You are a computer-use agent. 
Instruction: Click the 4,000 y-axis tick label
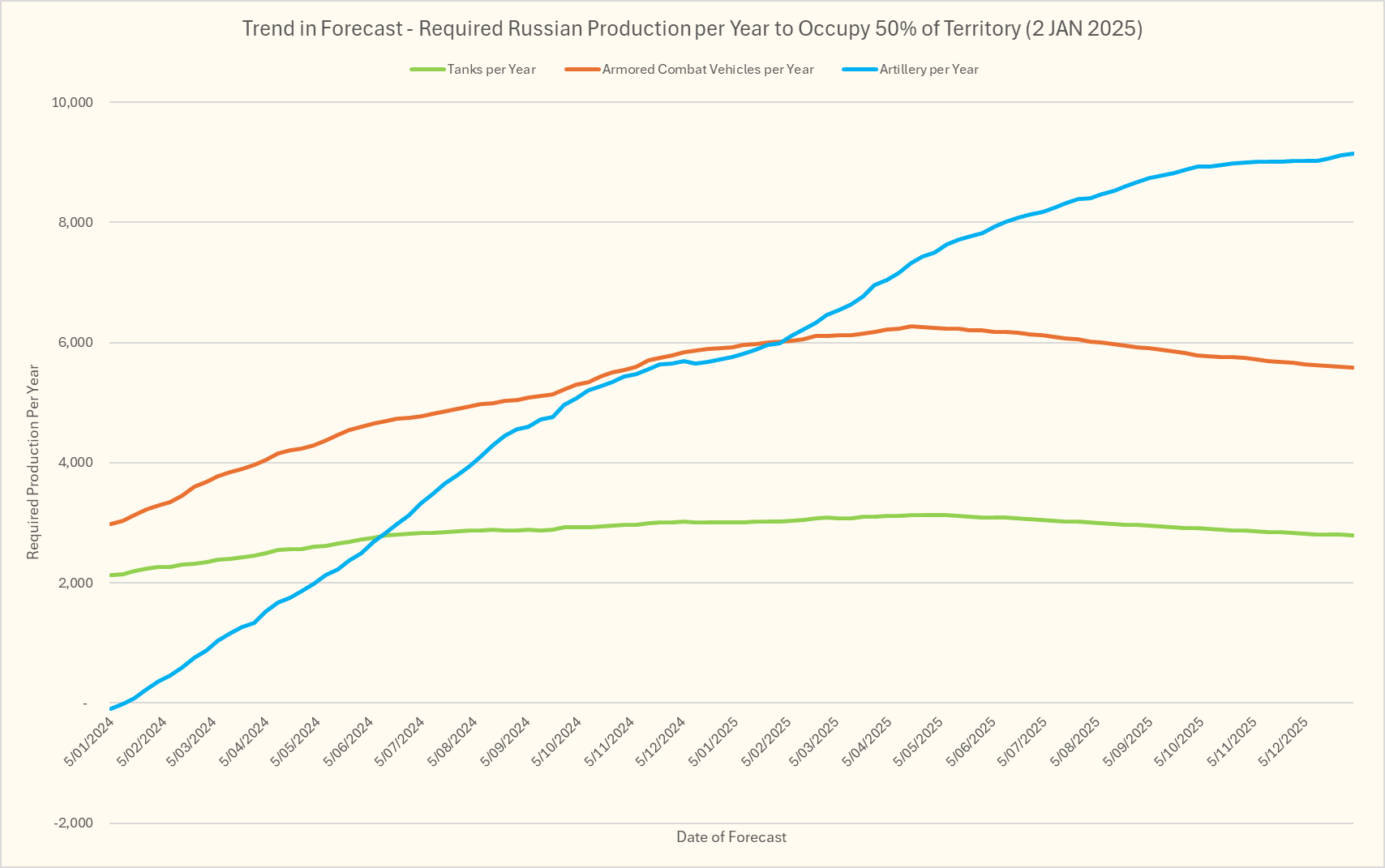click(78, 463)
